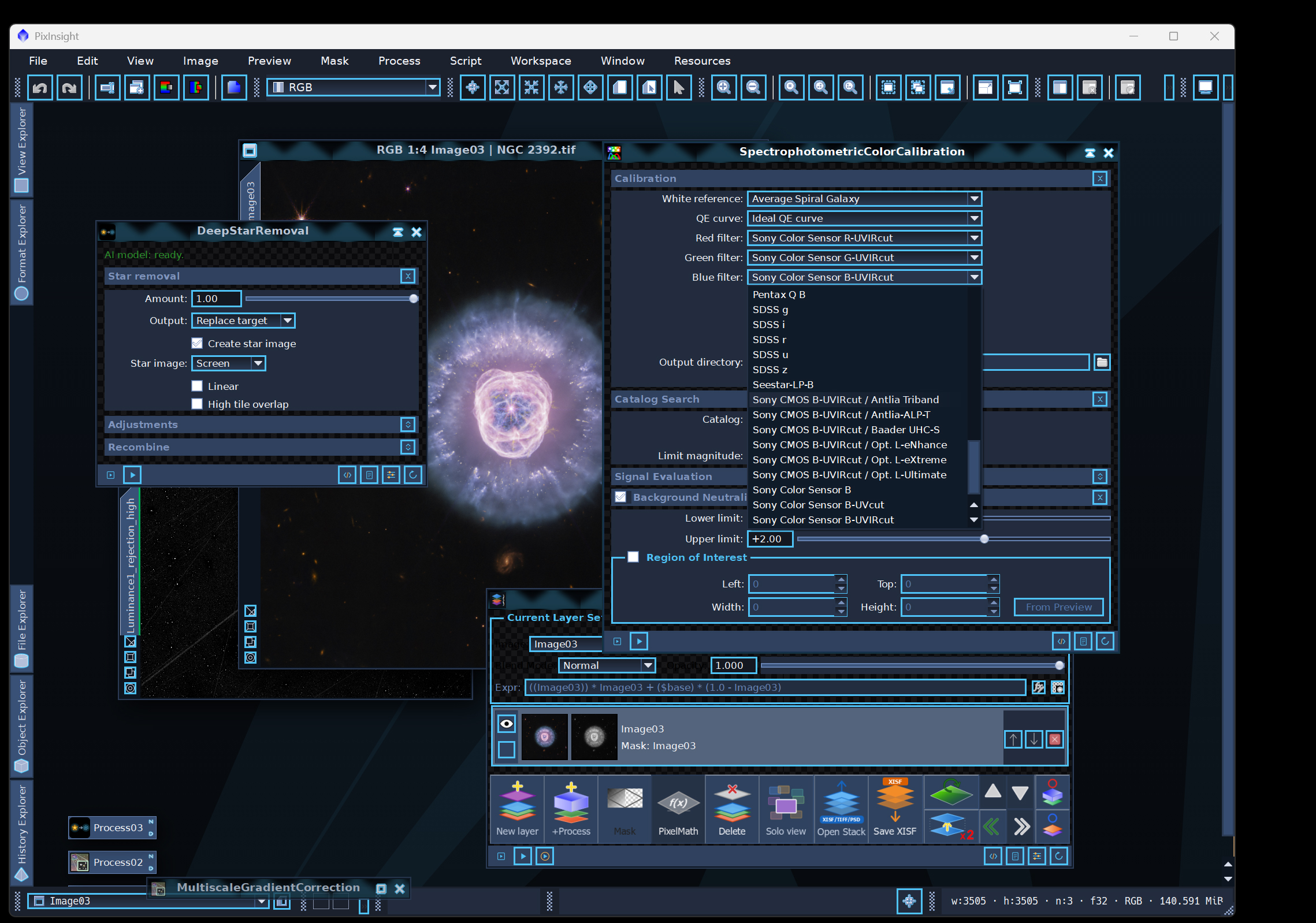Open the Process menu

[399, 61]
